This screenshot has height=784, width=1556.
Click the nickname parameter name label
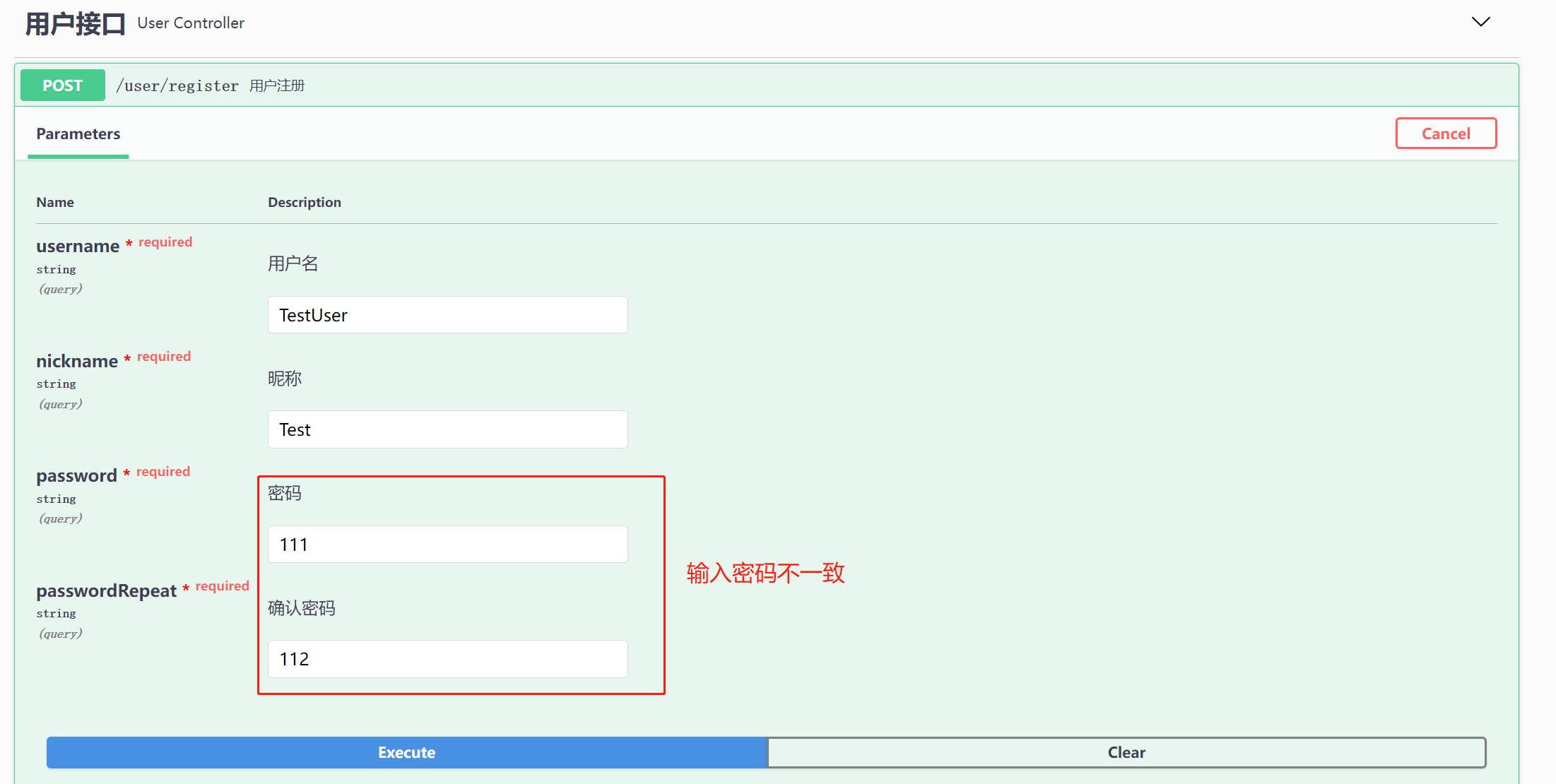[77, 362]
